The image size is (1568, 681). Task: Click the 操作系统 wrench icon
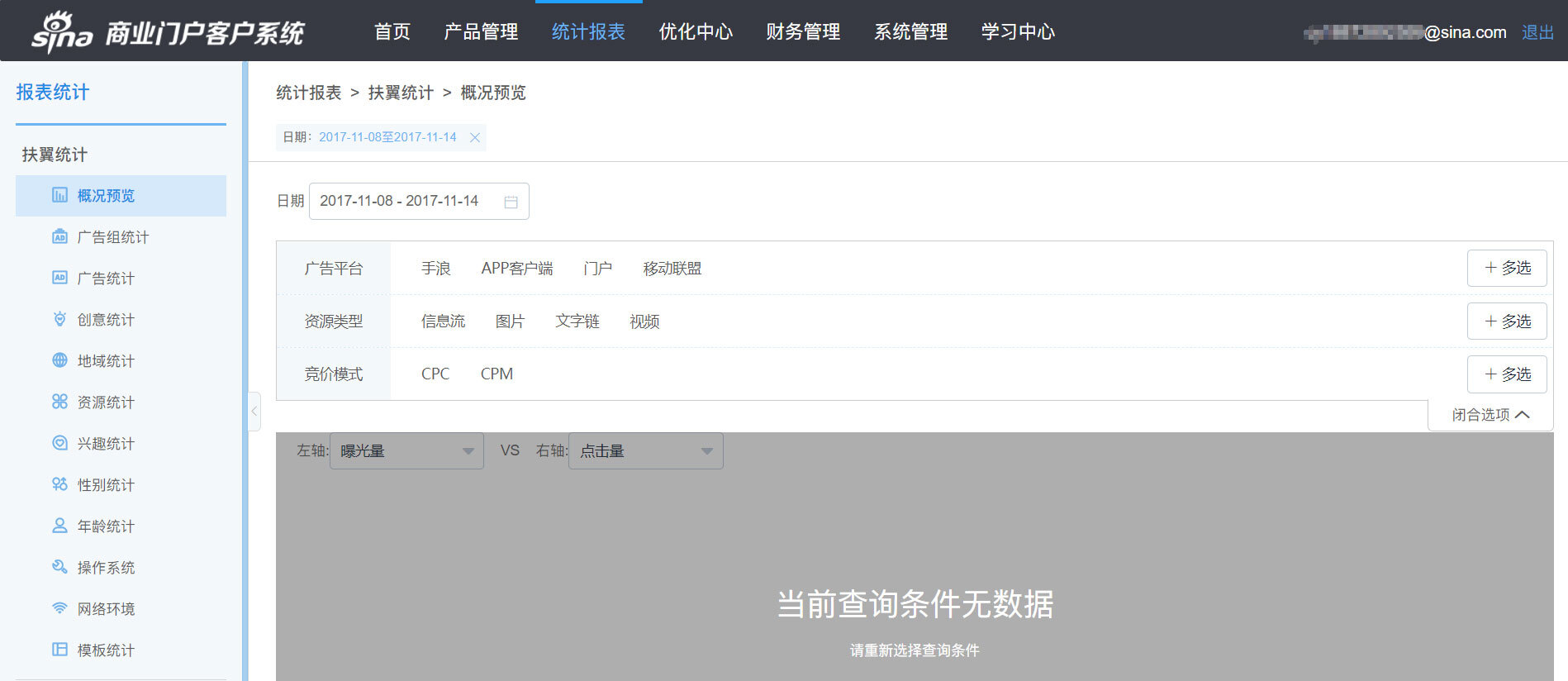click(x=59, y=567)
